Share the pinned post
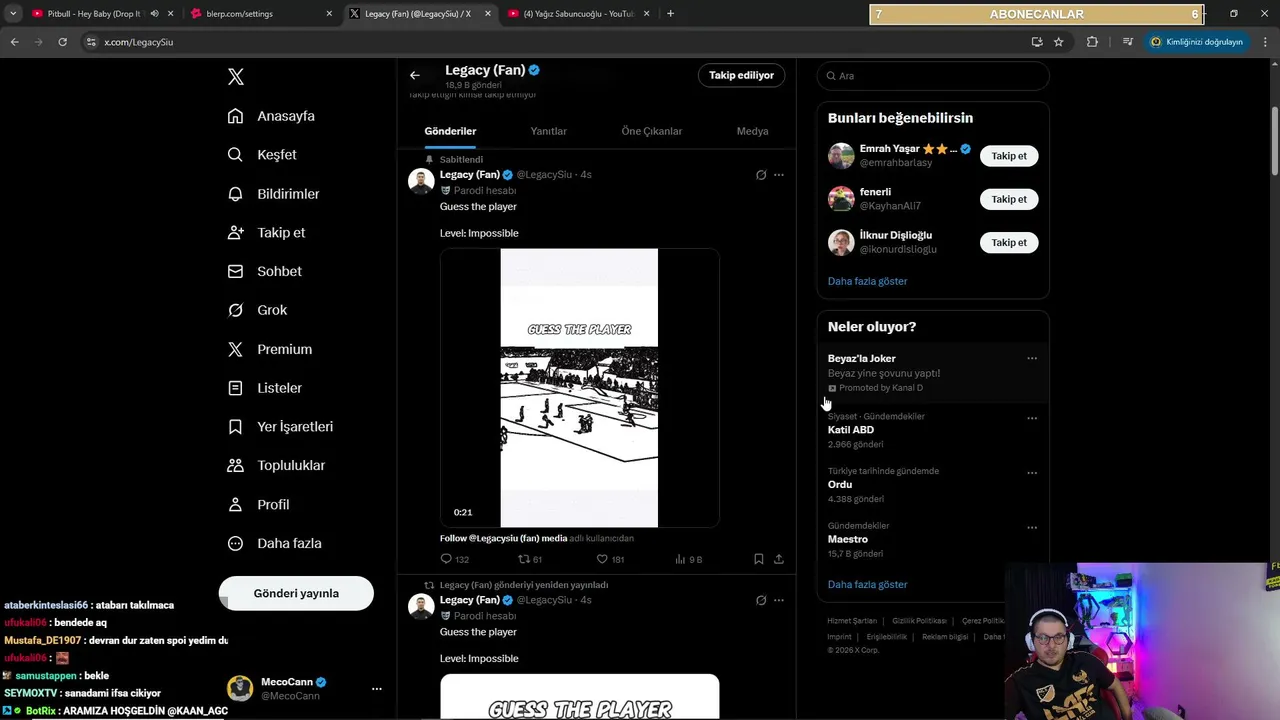 click(x=779, y=559)
